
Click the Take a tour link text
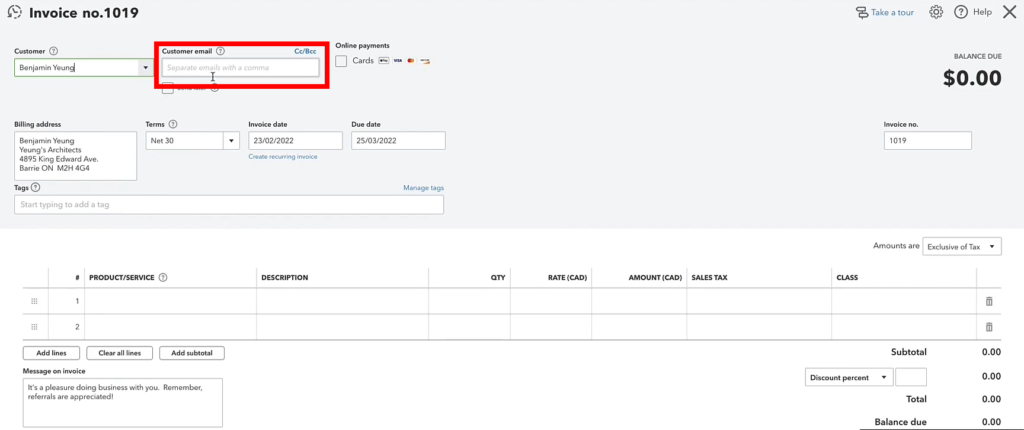(892, 12)
